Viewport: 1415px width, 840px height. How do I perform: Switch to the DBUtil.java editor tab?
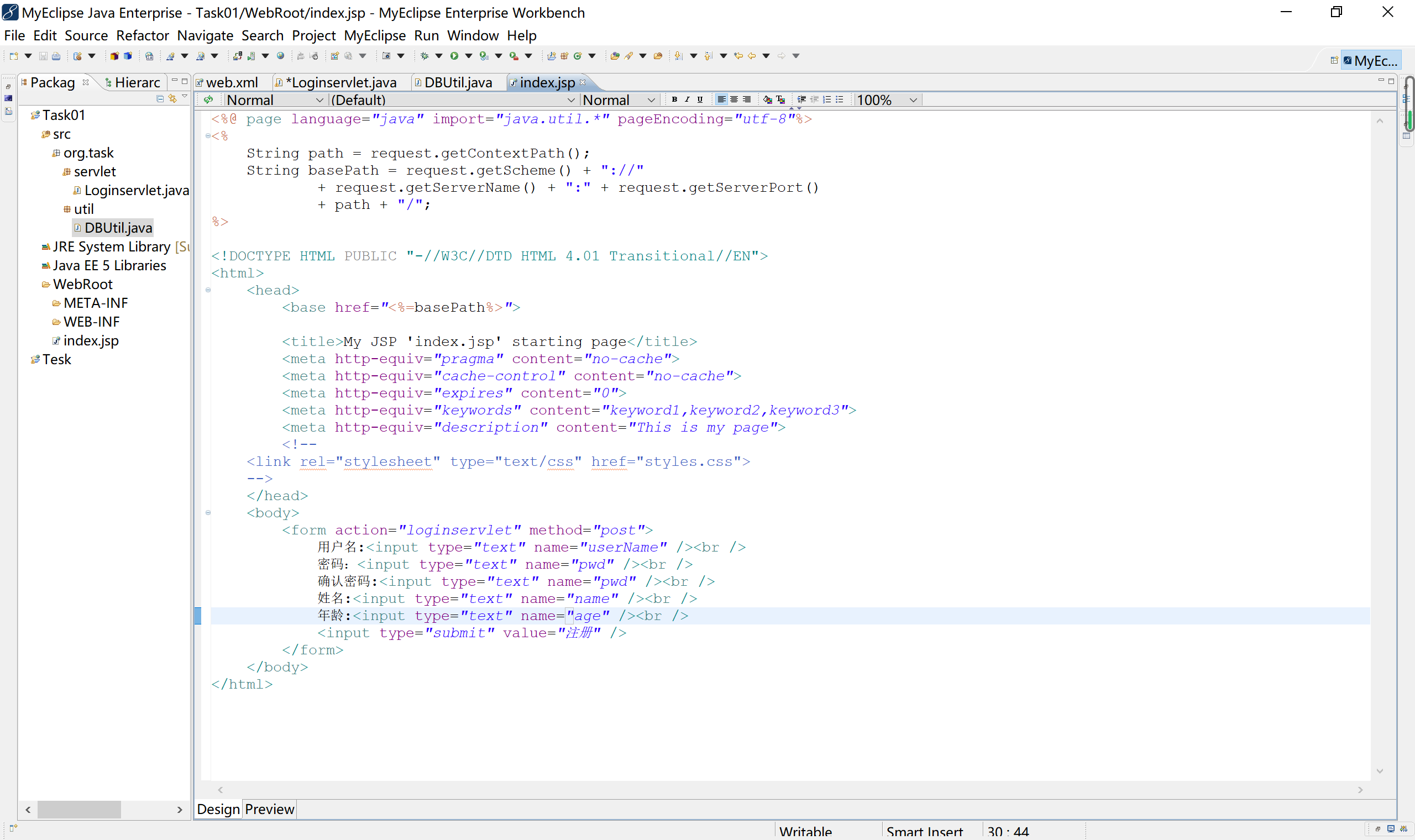pyautogui.click(x=457, y=83)
